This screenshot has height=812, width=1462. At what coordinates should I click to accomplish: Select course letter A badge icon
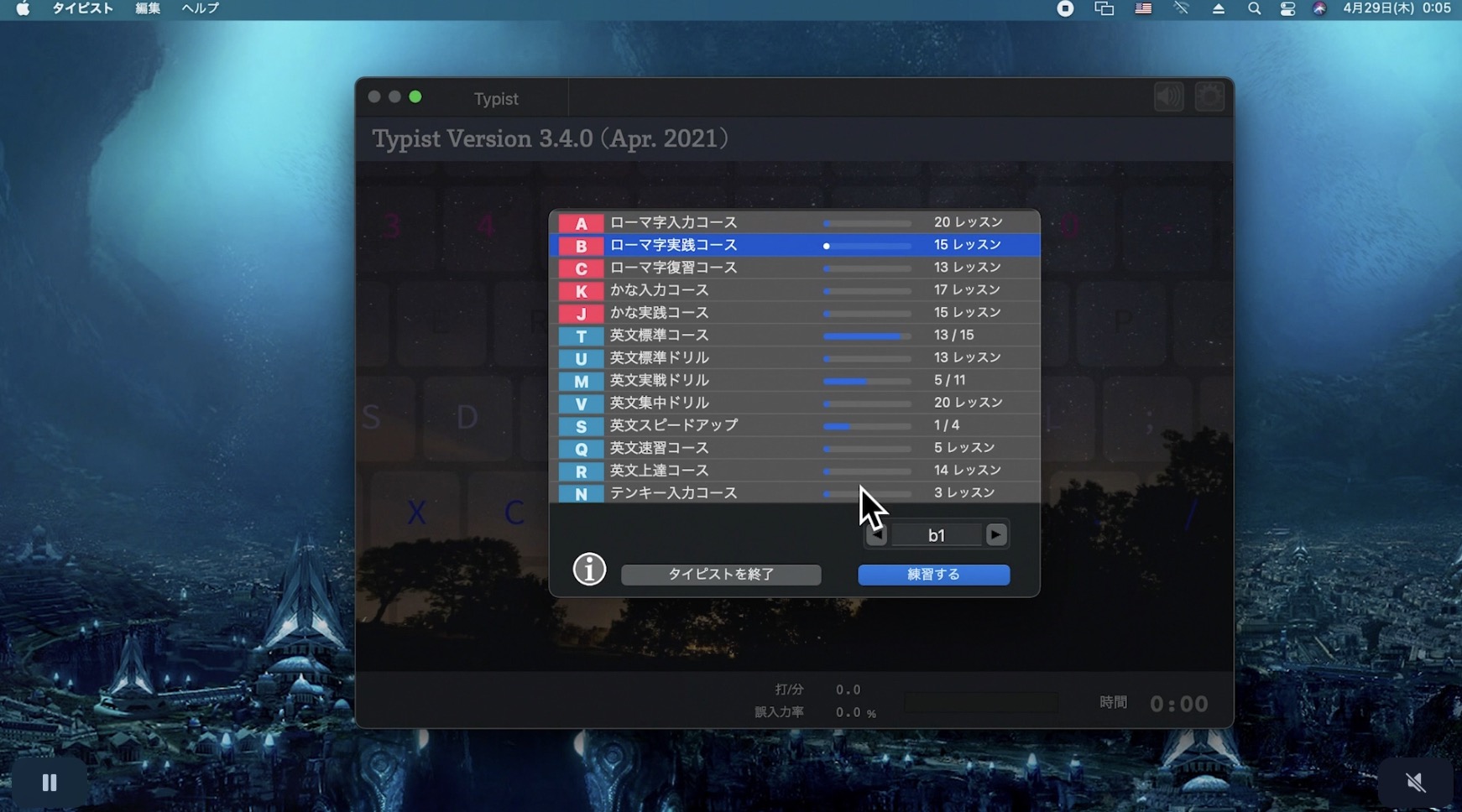581,223
